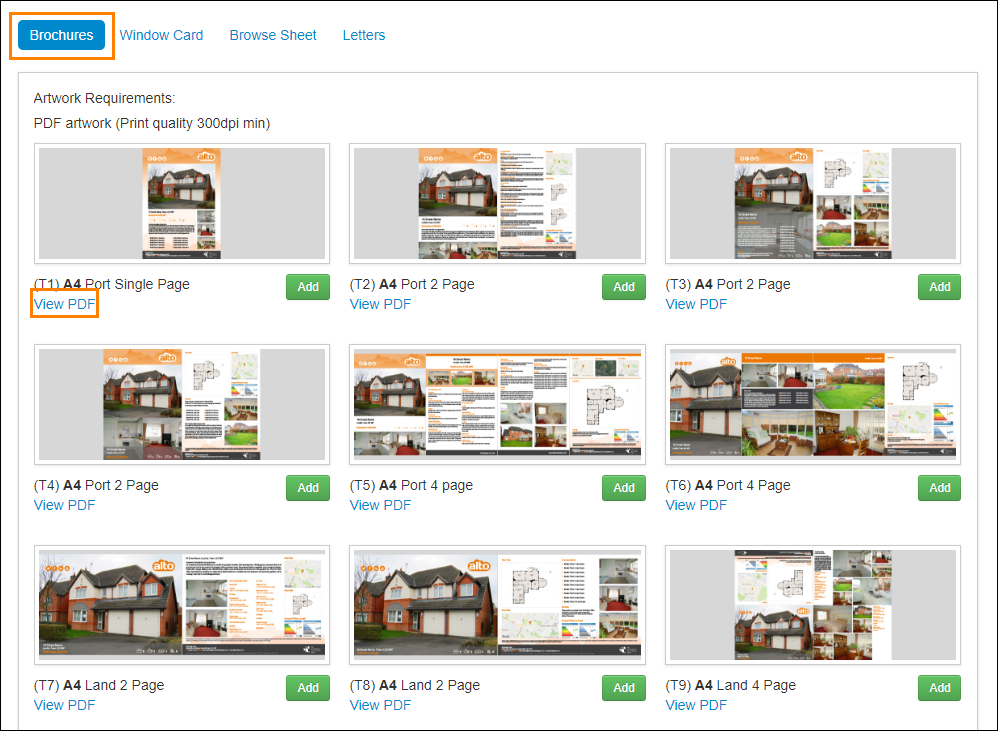The image size is (998, 731).
Task: View PDF for T3 template
Action: click(696, 304)
